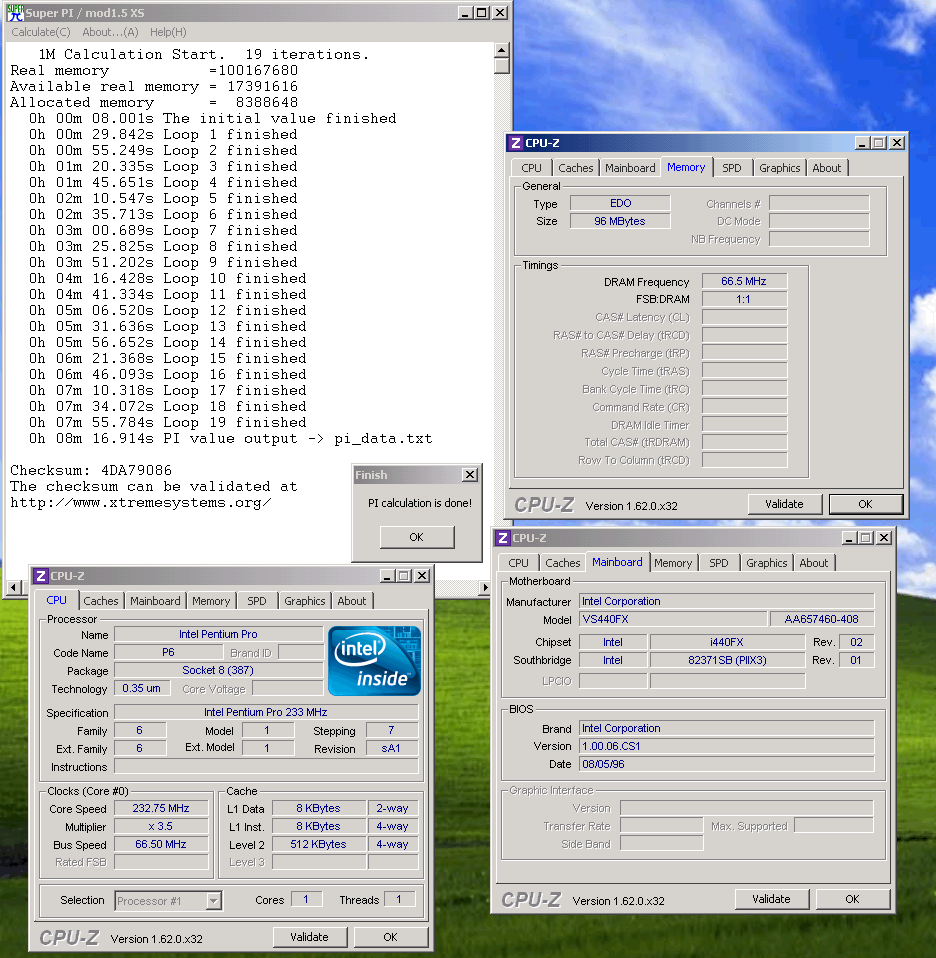Click the Core Speed value field
The height and width of the screenshot is (958, 936).
[x=160, y=808]
